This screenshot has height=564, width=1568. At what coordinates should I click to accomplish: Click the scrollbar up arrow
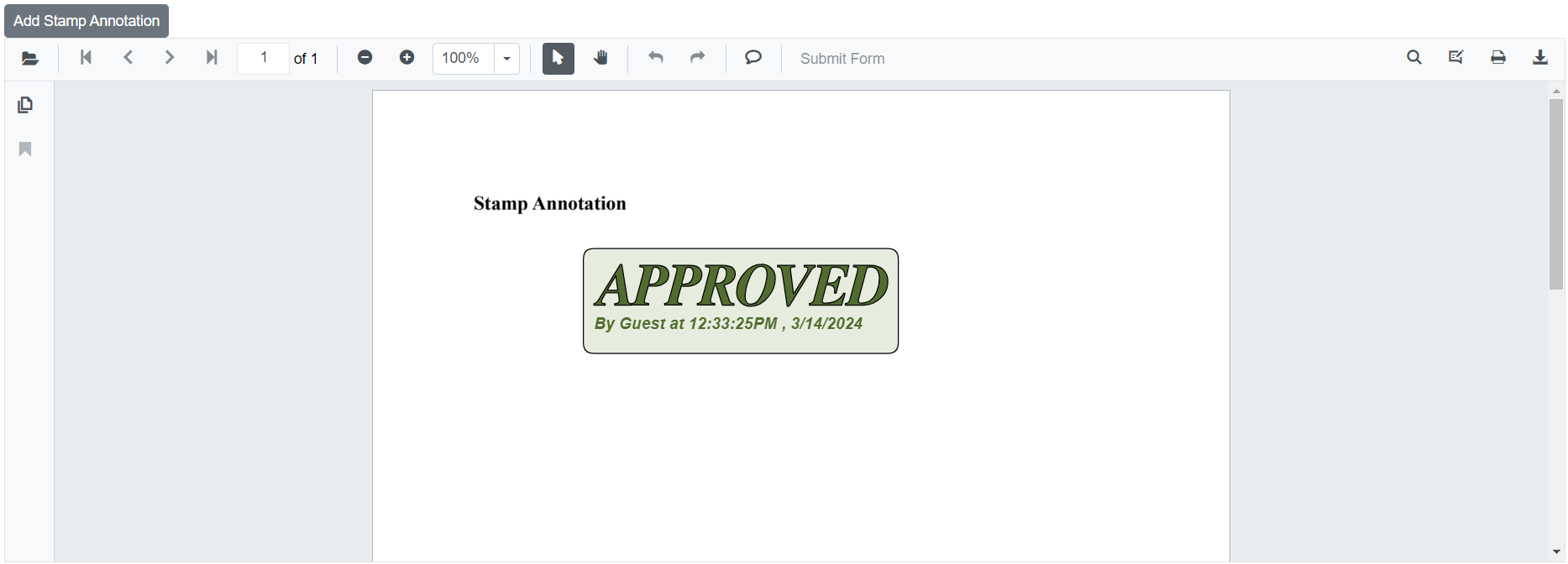coord(1556,91)
